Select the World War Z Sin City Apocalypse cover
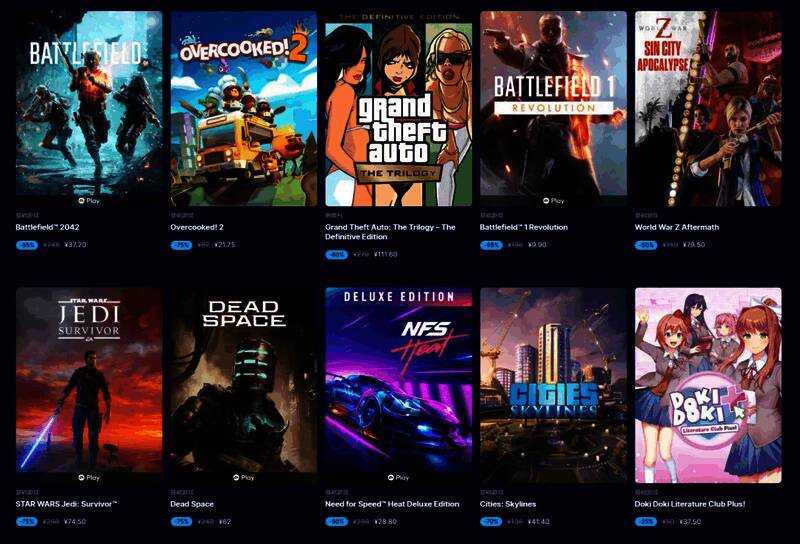Viewport: 800px width, 544px height. 708,109
